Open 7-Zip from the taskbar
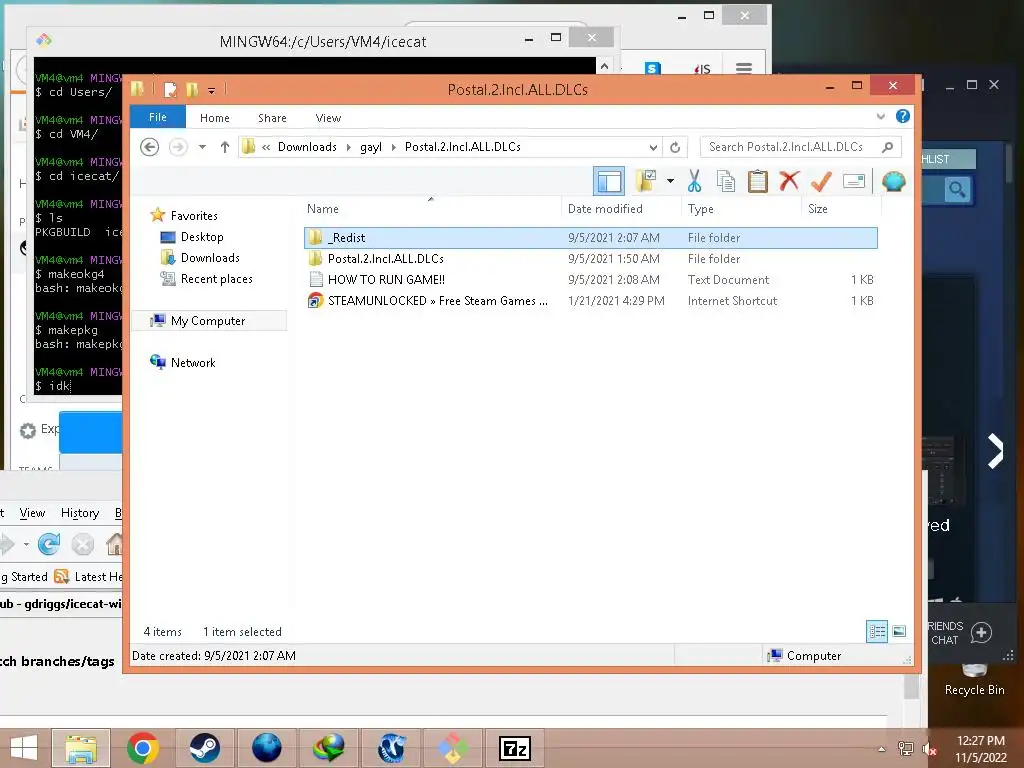The image size is (1024, 768). (x=515, y=748)
